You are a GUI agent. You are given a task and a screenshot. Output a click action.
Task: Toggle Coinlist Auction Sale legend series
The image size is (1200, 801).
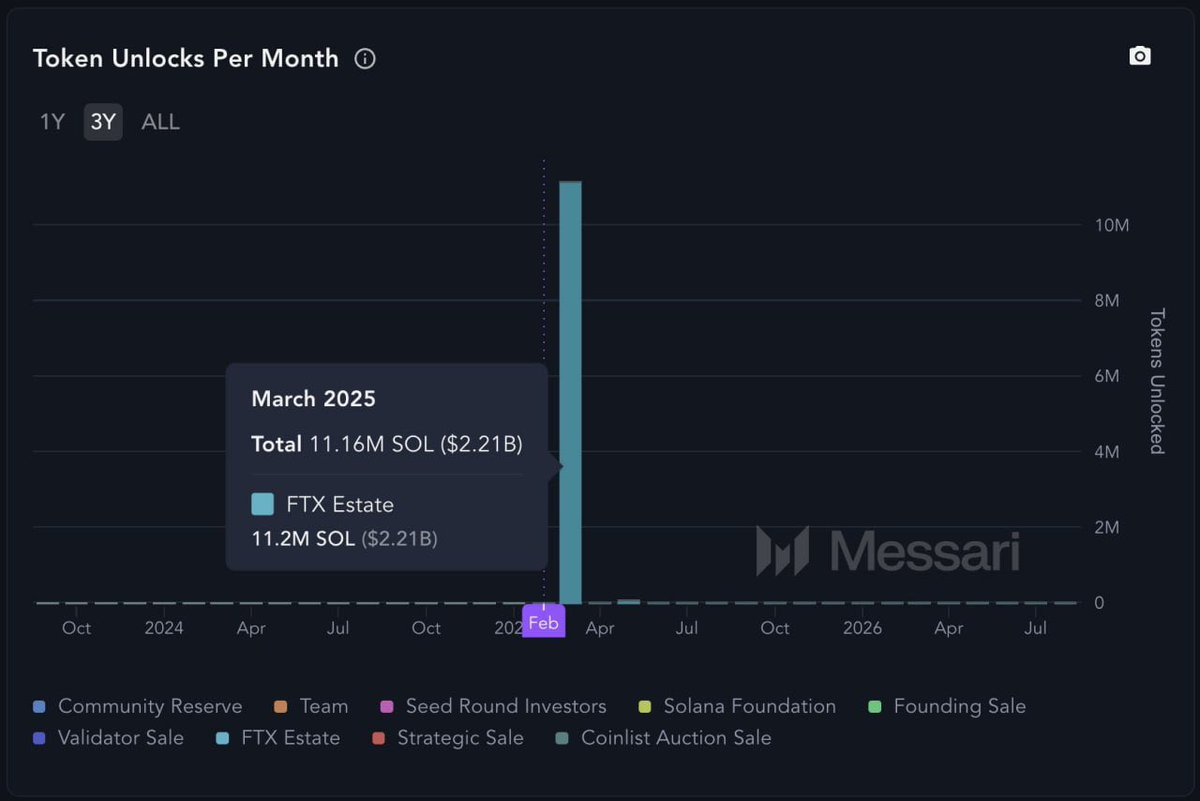[663, 738]
